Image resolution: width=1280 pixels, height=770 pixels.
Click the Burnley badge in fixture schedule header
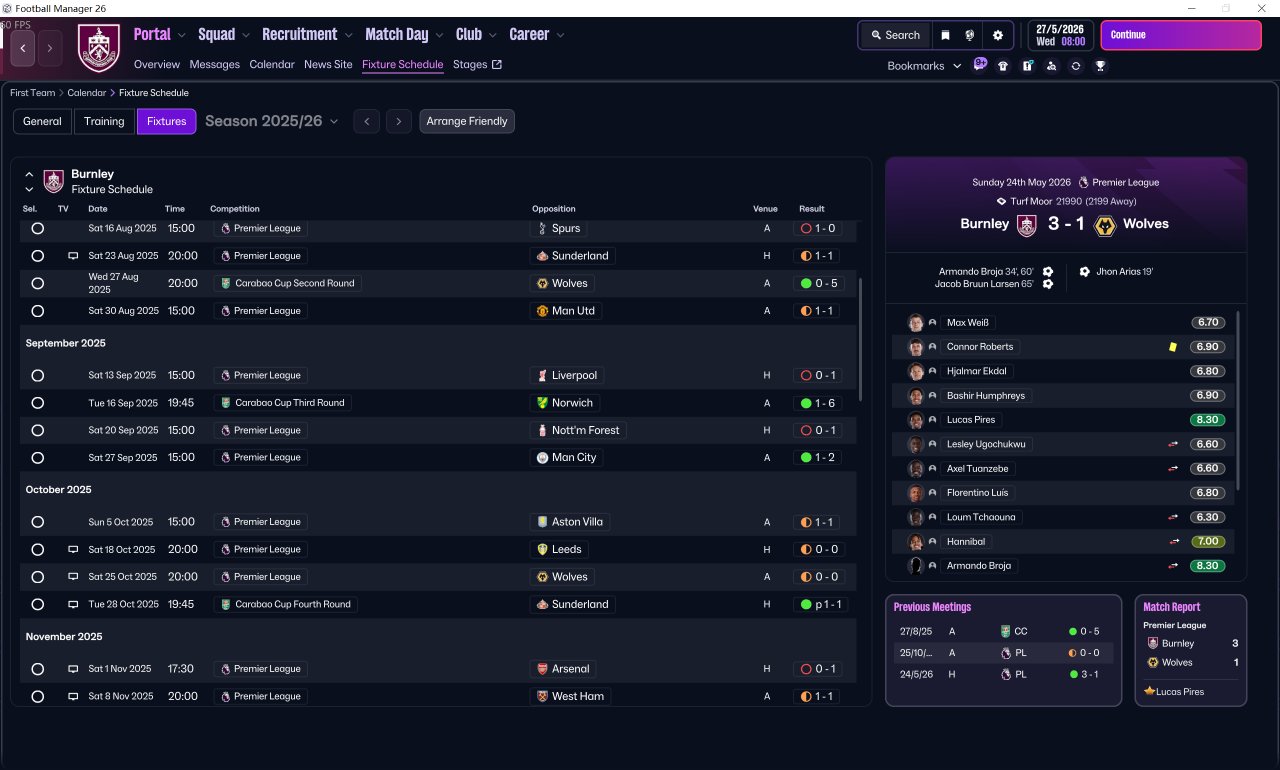(x=54, y=181)
